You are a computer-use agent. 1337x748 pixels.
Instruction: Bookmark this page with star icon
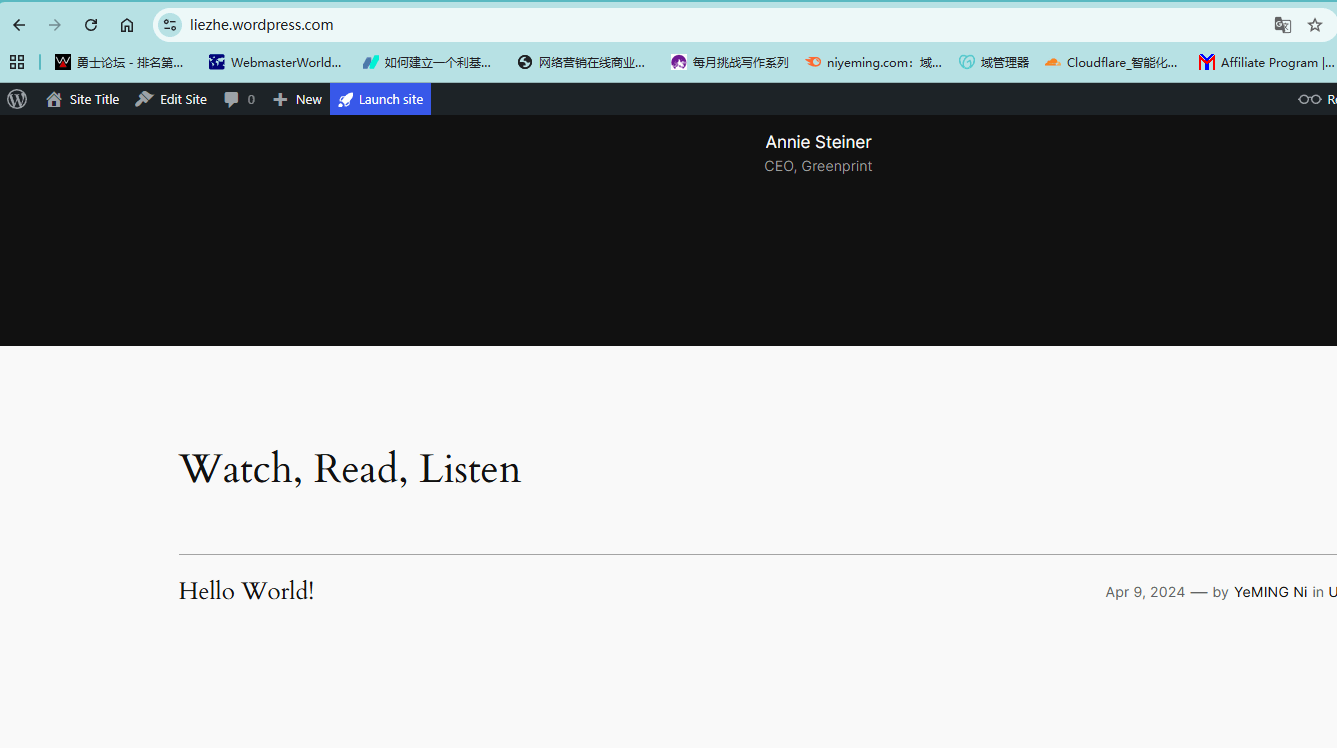point(1315,25)
